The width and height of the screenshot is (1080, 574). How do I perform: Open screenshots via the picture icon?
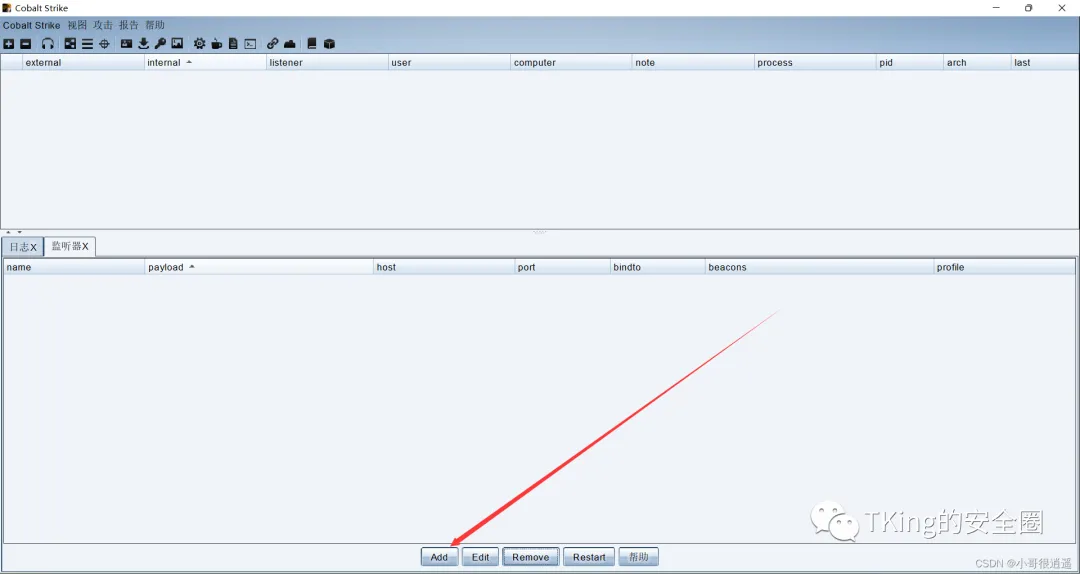point(177,43)
